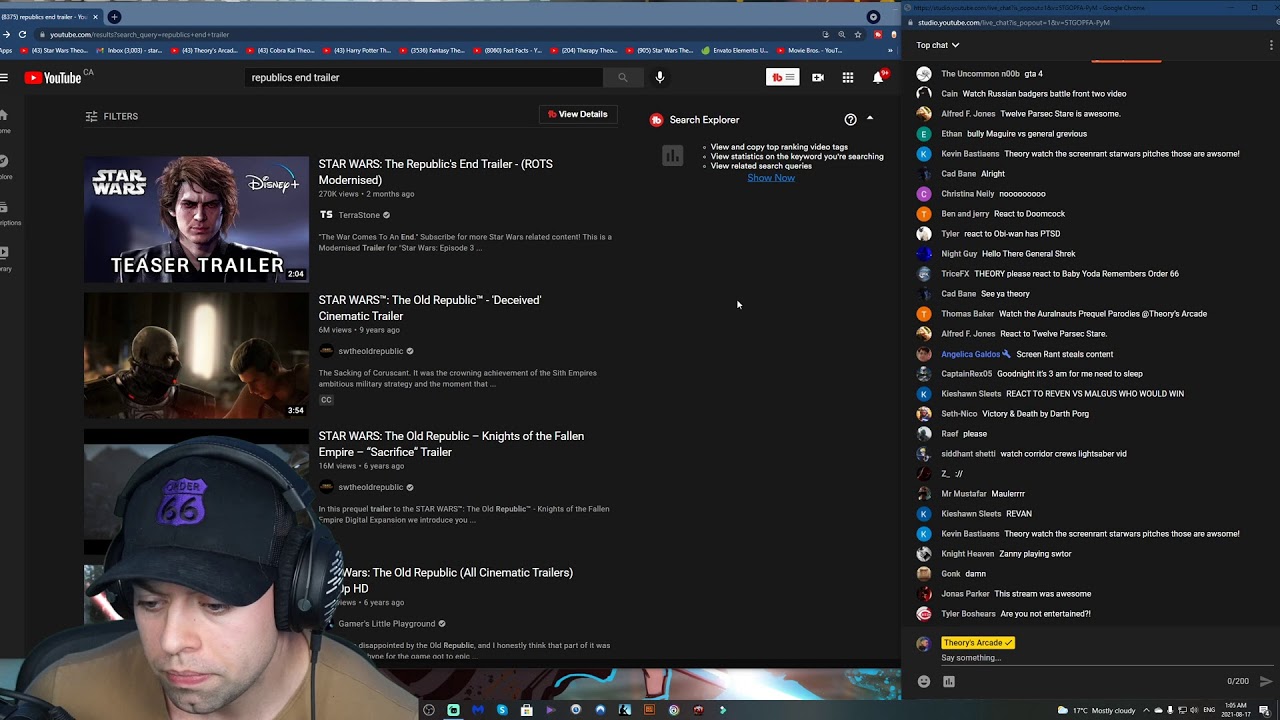Zoom the page with the magnifier icon
This screenshot has width=1280, height=720.
click(x=841, y=34)
